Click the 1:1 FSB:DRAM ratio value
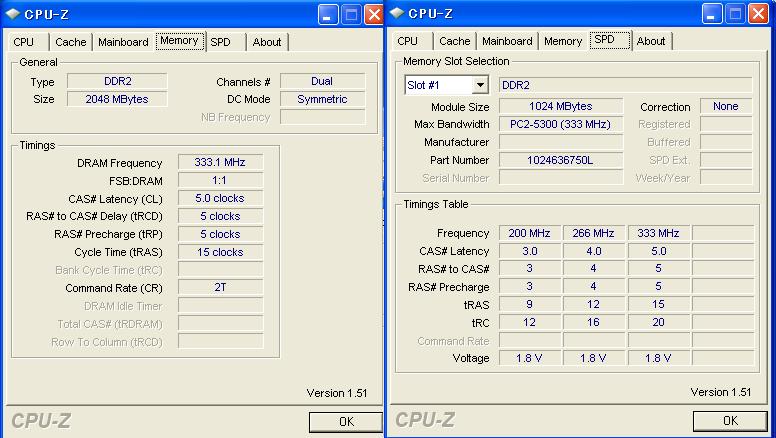776x438 pixels. pyautogui.click(x=220, y=180)
